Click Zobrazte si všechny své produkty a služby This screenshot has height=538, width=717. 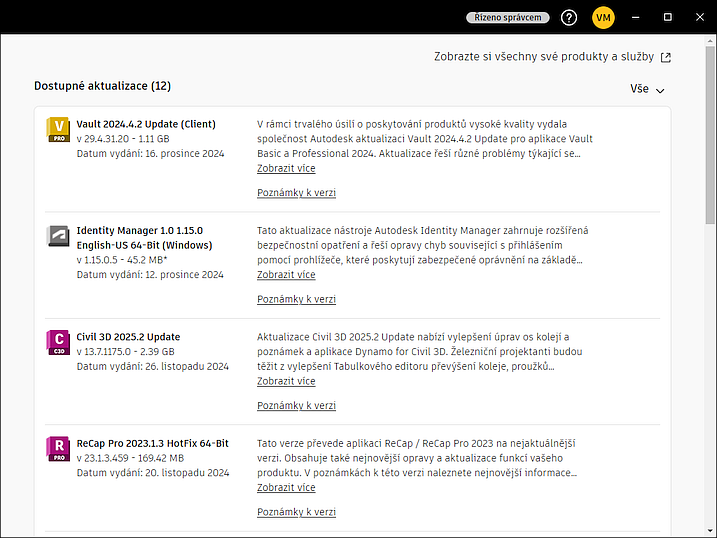tap(545, 58)
